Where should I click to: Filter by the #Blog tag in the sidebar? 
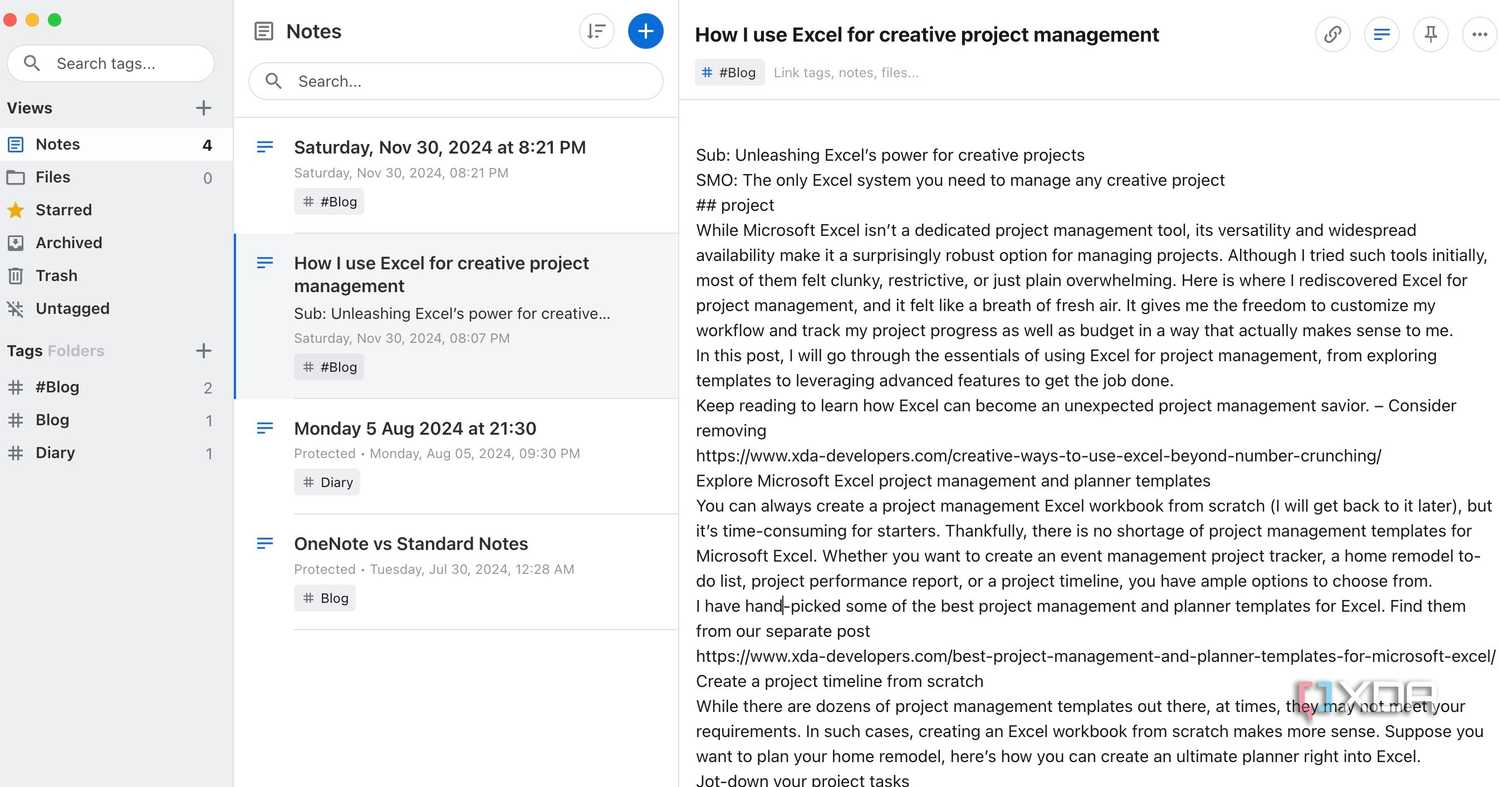(x=116, y=388)
